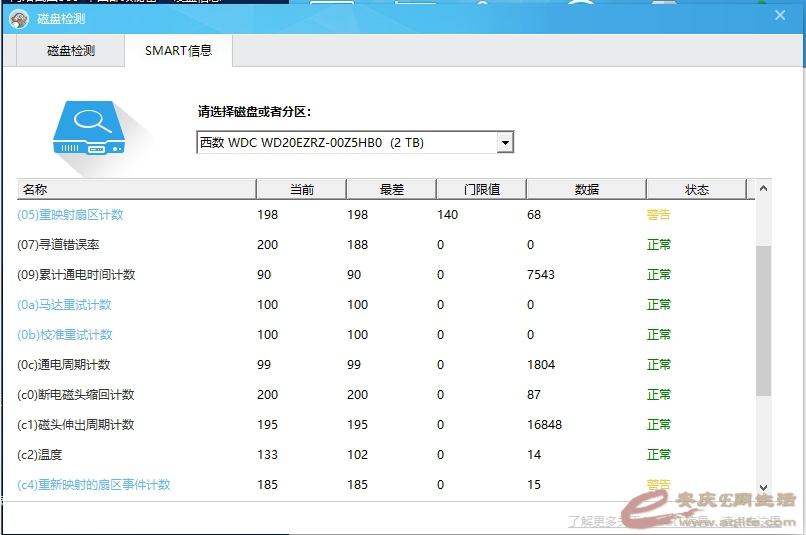Click the disk detection app icon in title bar

point(17,20)
